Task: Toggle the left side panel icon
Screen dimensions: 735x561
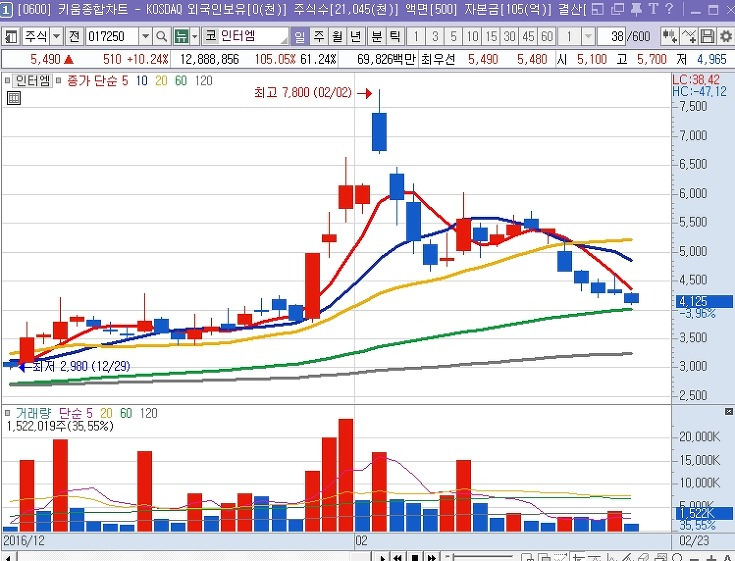Action: pyautogui.click(x=10, y=36)
